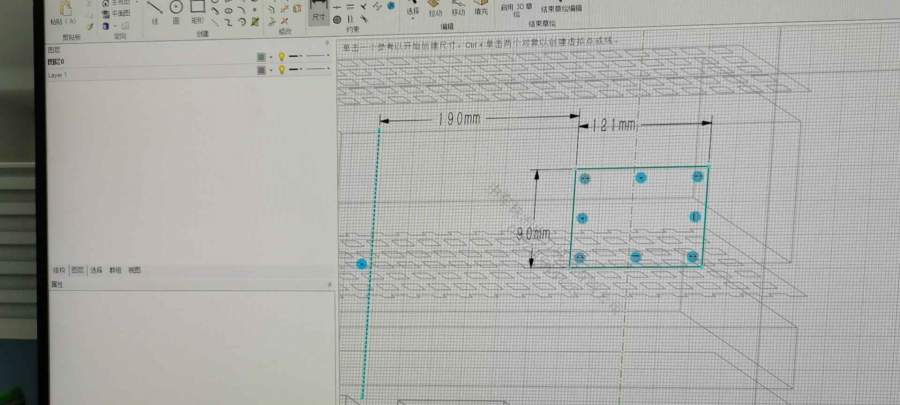Viewport: 900px width, 405px height.
Task: Click top-middle blue constraint marker on rectangle
Action: [641, 178]
